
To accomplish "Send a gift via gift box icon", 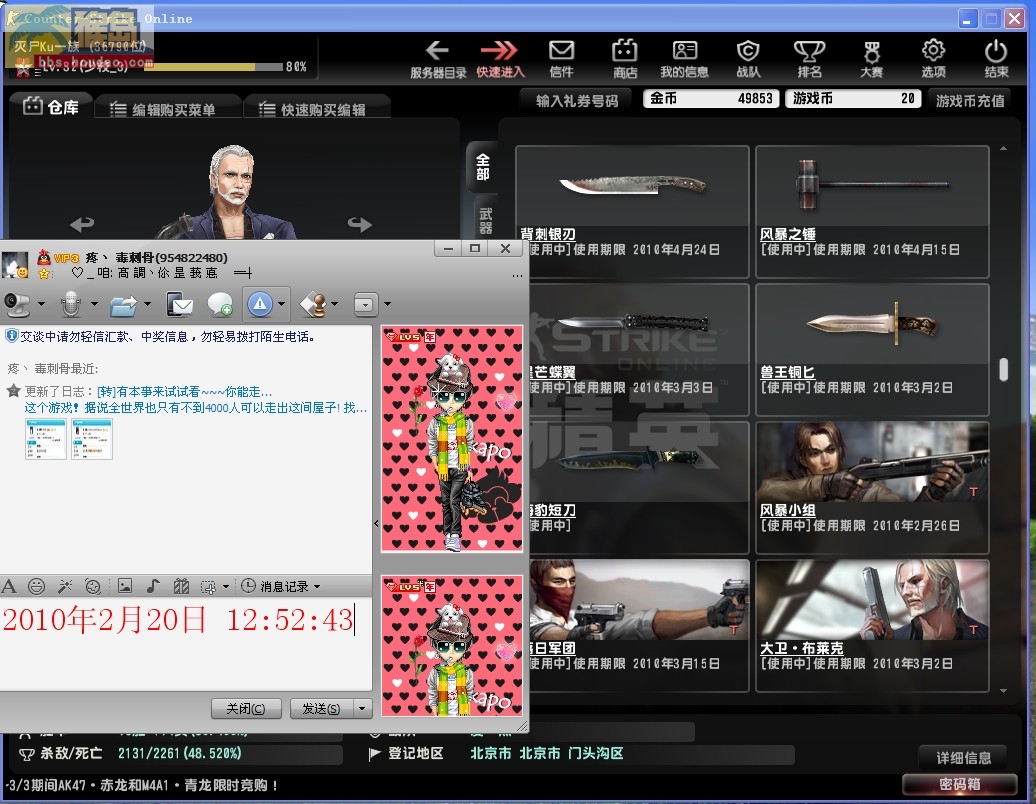I will [181, 586].
